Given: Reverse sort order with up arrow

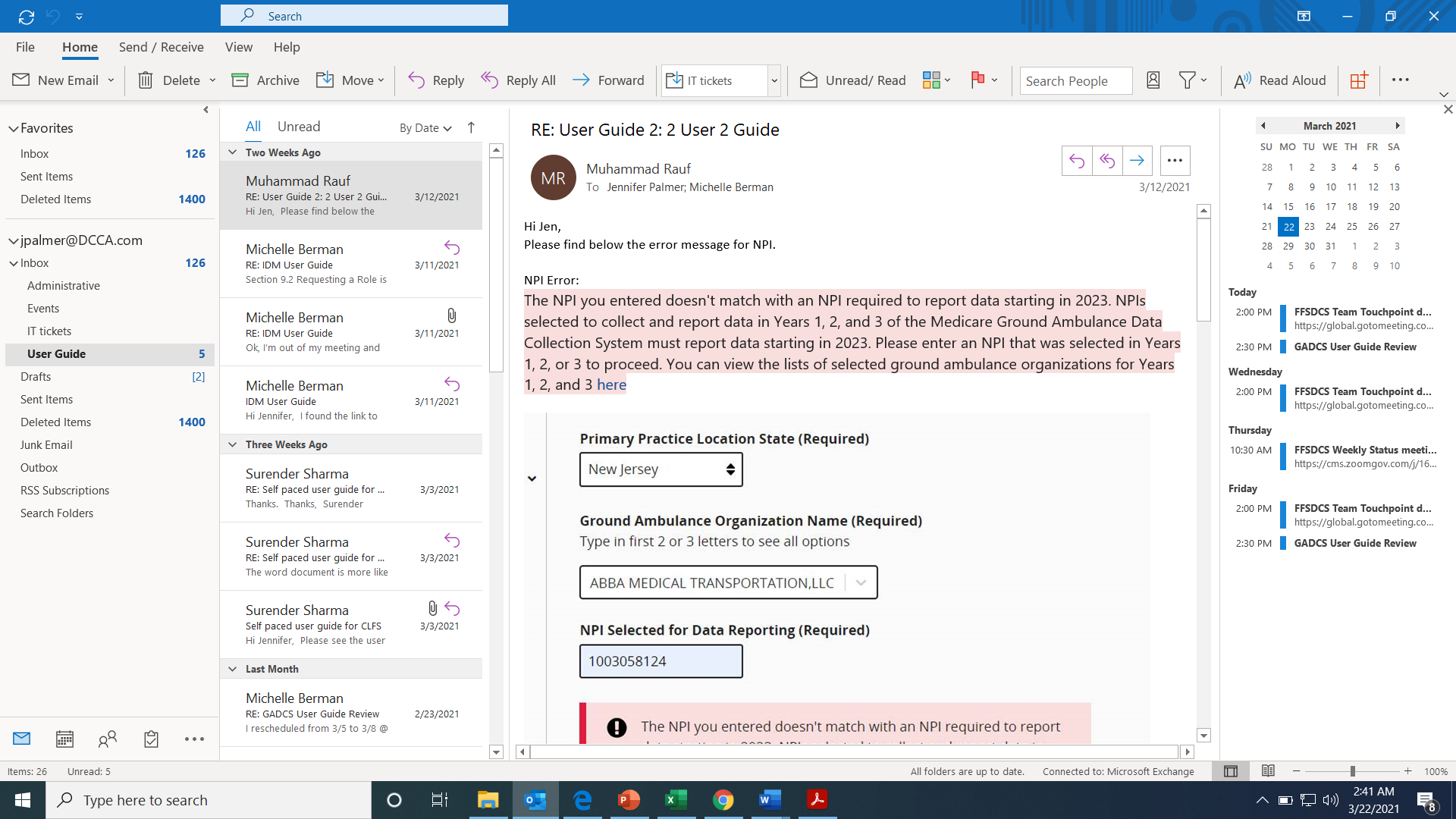Looking at the screenshot, I should tap(471, 127).
